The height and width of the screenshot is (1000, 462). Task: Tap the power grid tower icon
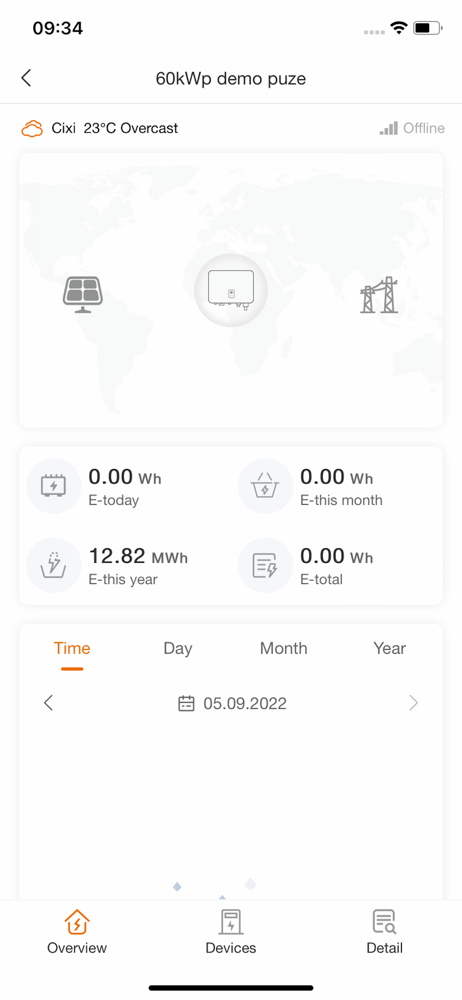click(379, 295)
